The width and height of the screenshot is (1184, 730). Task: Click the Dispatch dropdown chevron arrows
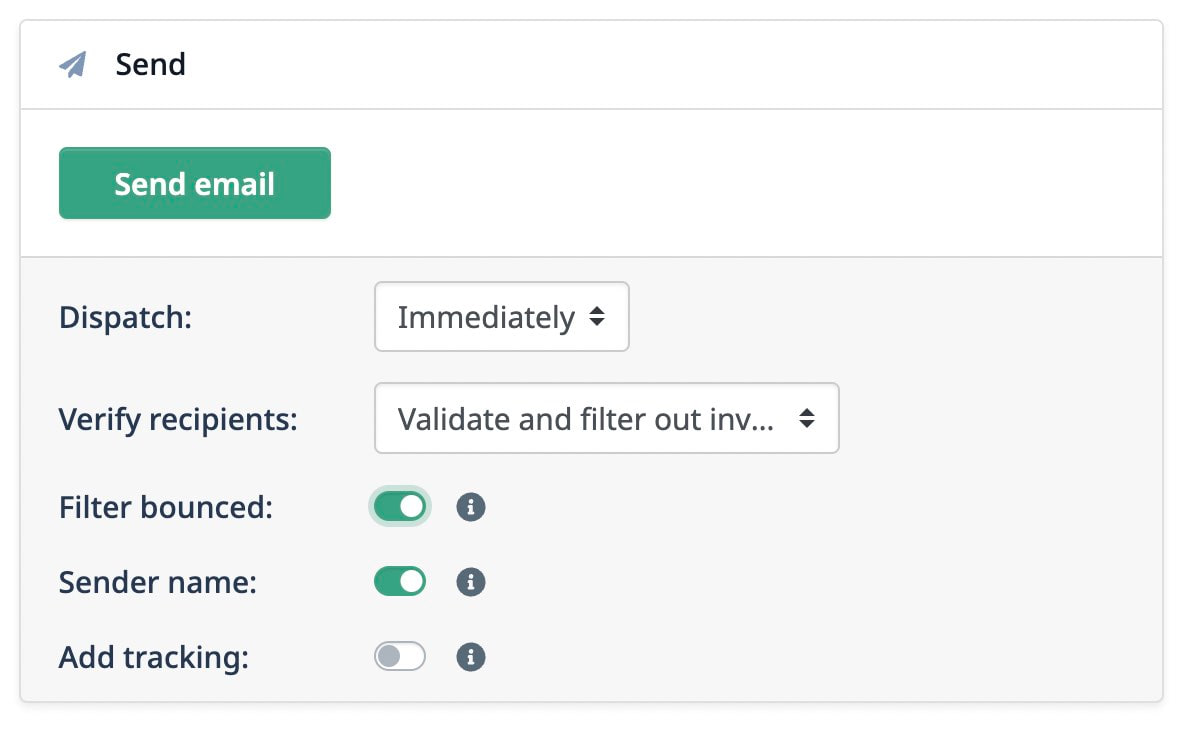(599, 316)
